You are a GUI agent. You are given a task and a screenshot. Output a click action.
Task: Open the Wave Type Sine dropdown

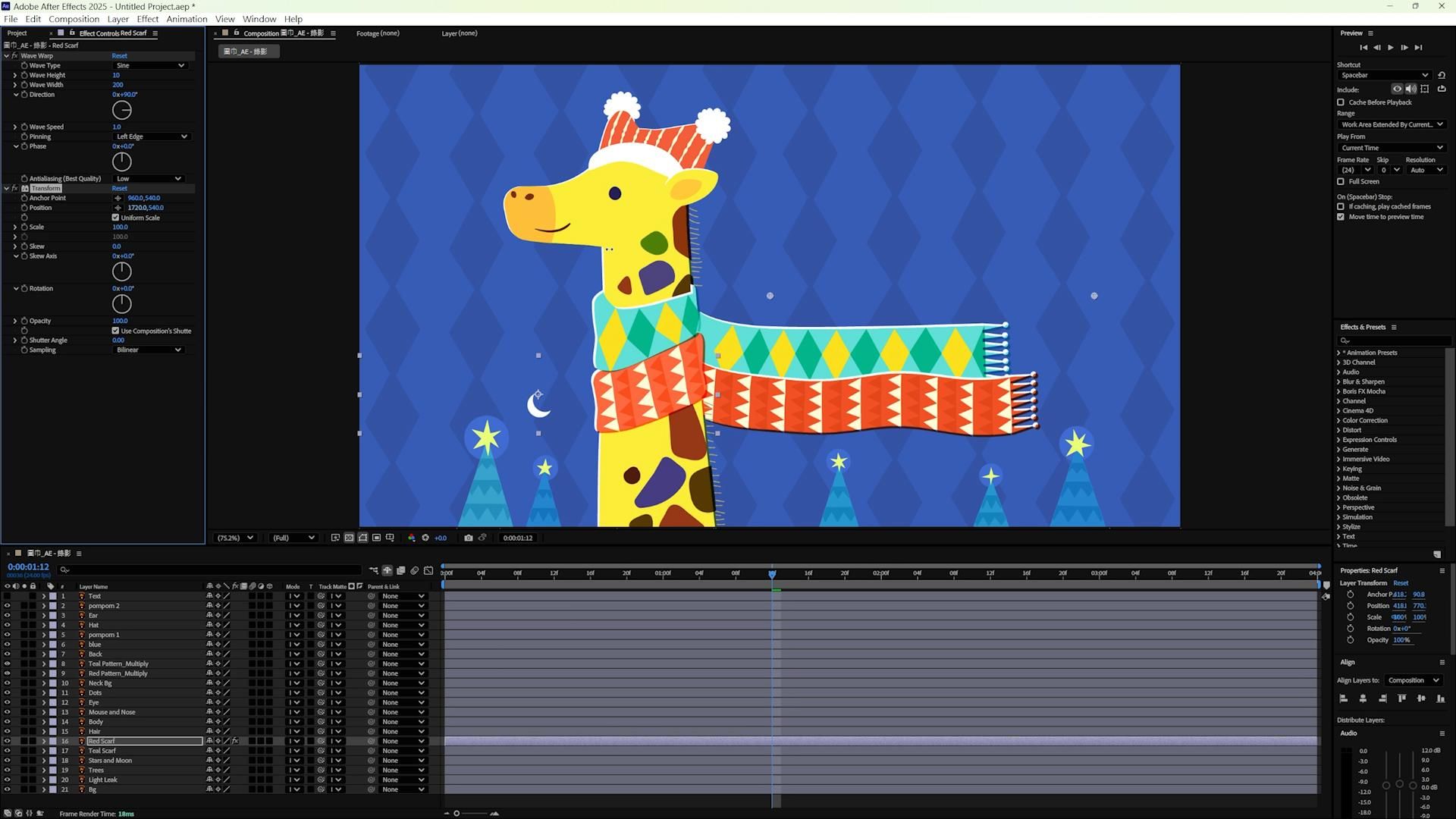pyautogui.click(x=149, y=65)
